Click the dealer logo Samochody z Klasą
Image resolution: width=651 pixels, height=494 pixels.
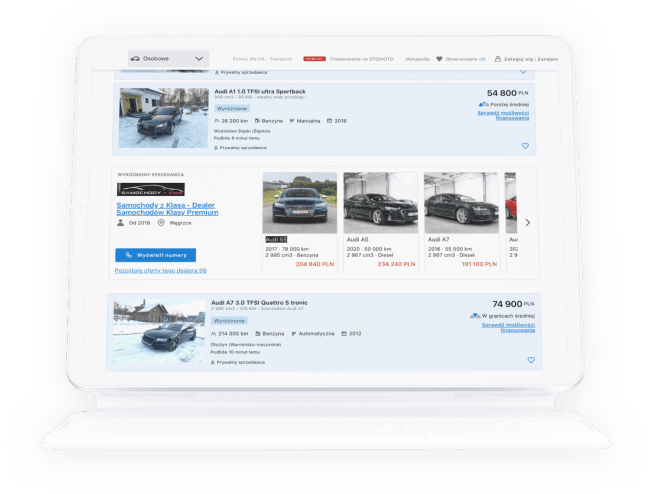151,189
